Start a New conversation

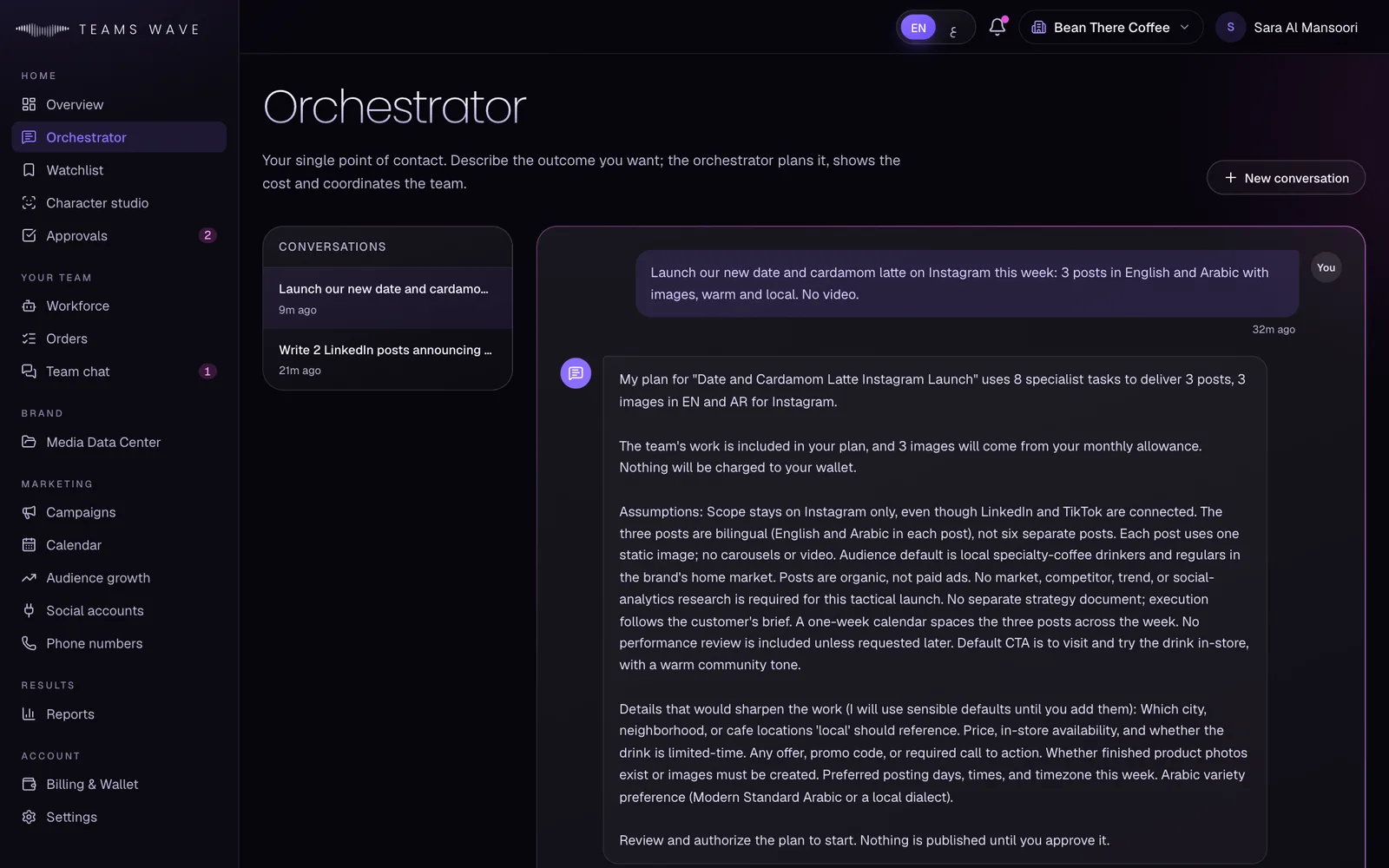pos(1286,178)
